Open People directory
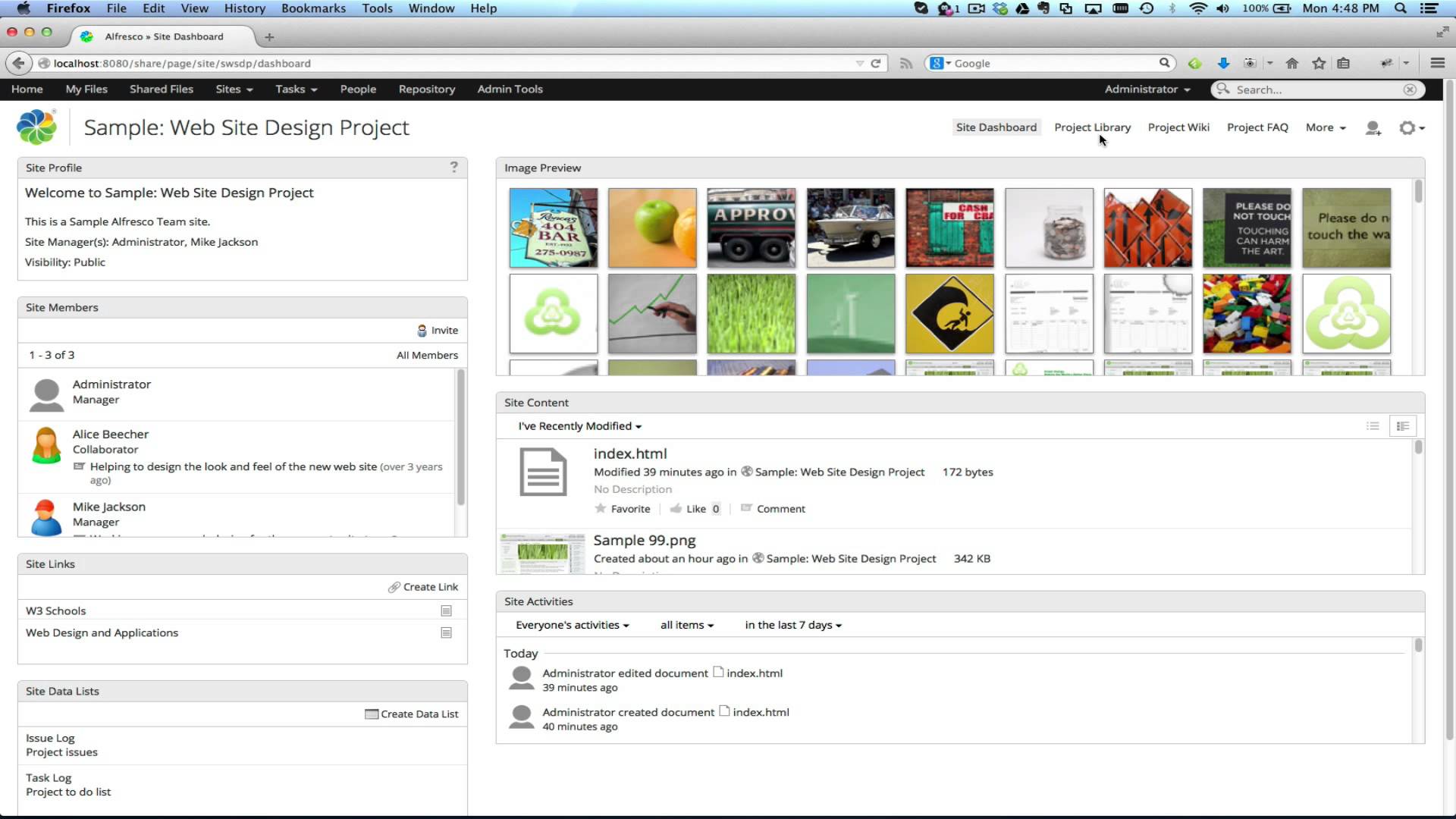 click(358, 89)
